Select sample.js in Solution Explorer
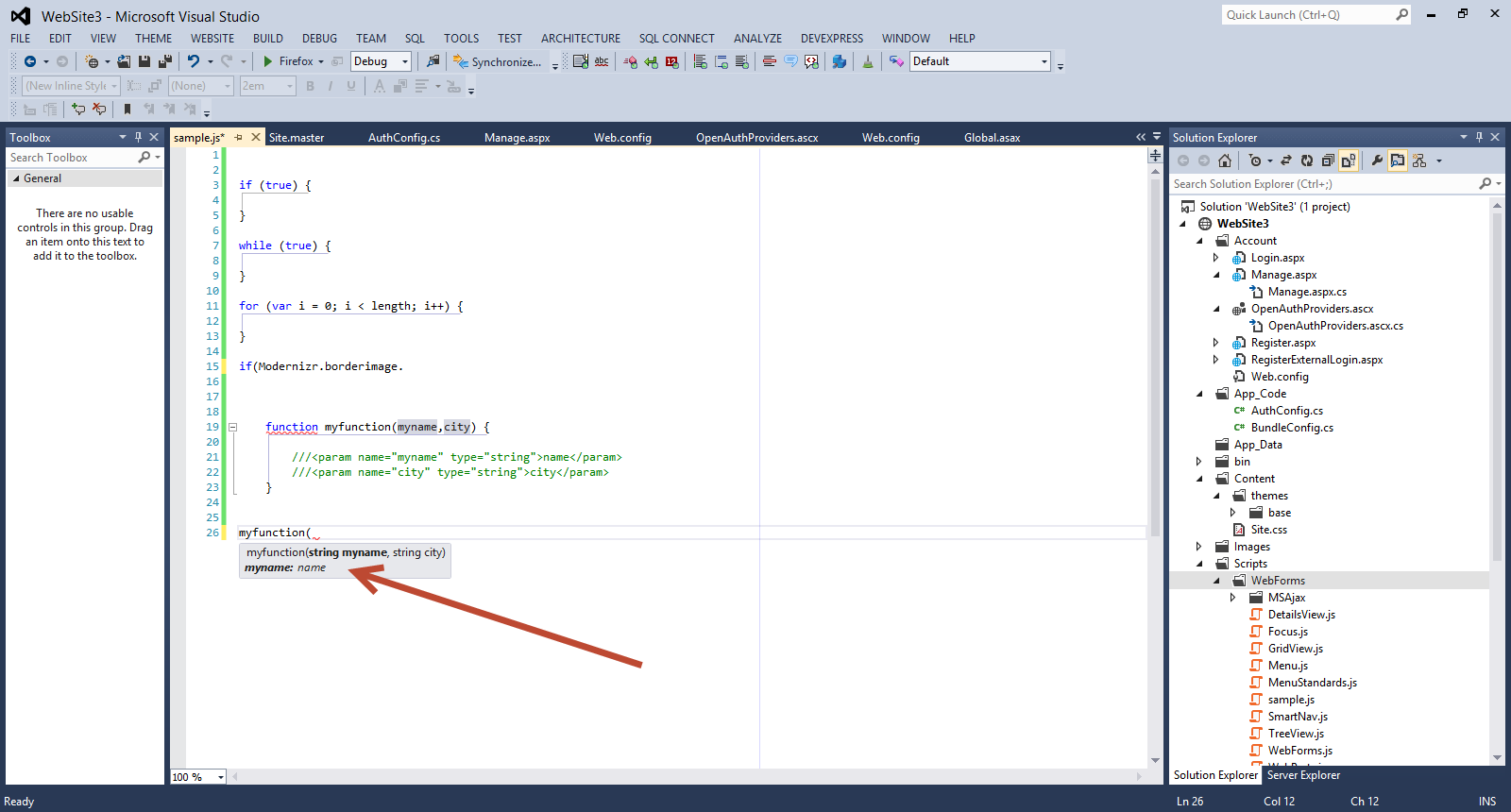Screen dimensions: 1511x812 pyautogui.click(x=1291, y=700)
